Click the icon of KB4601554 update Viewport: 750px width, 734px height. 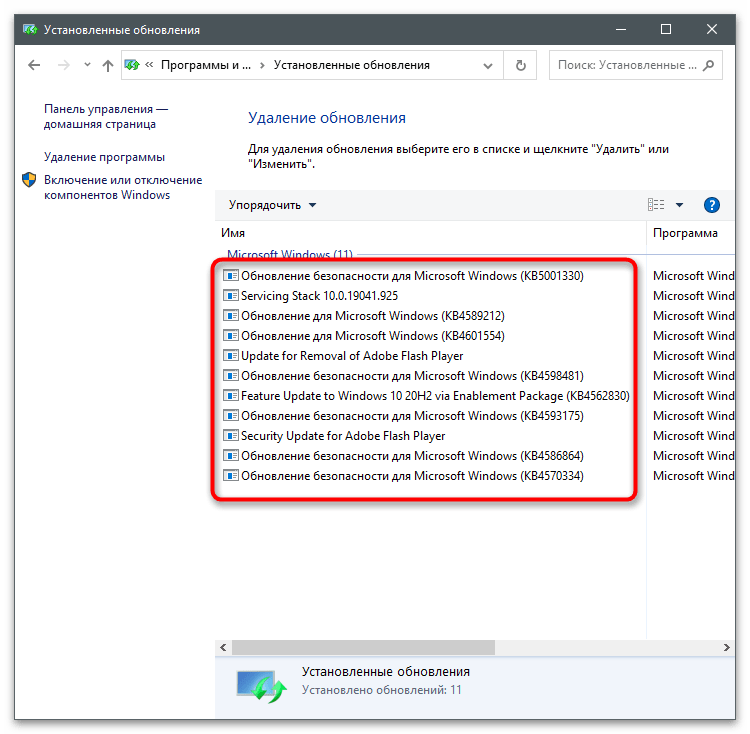[x=231, y=336]
